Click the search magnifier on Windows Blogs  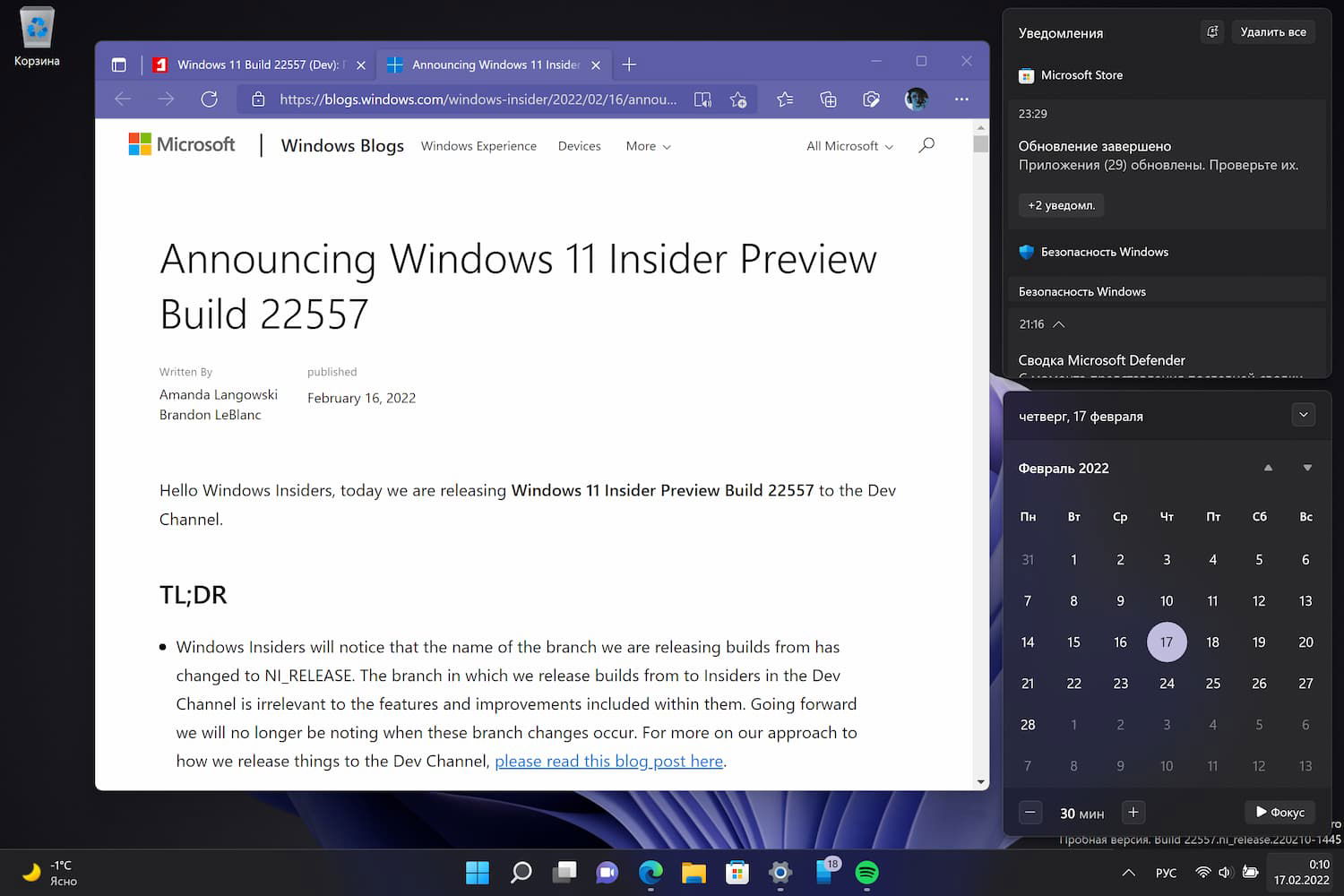926,145
